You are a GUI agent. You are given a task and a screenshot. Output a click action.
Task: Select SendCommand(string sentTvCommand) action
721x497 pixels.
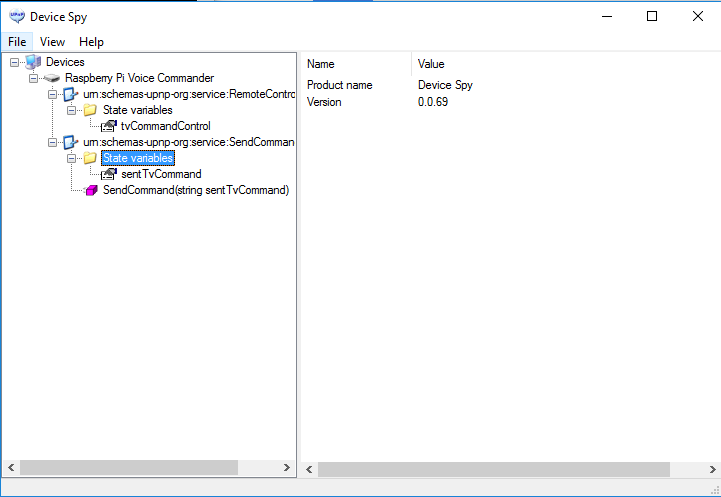195,190
